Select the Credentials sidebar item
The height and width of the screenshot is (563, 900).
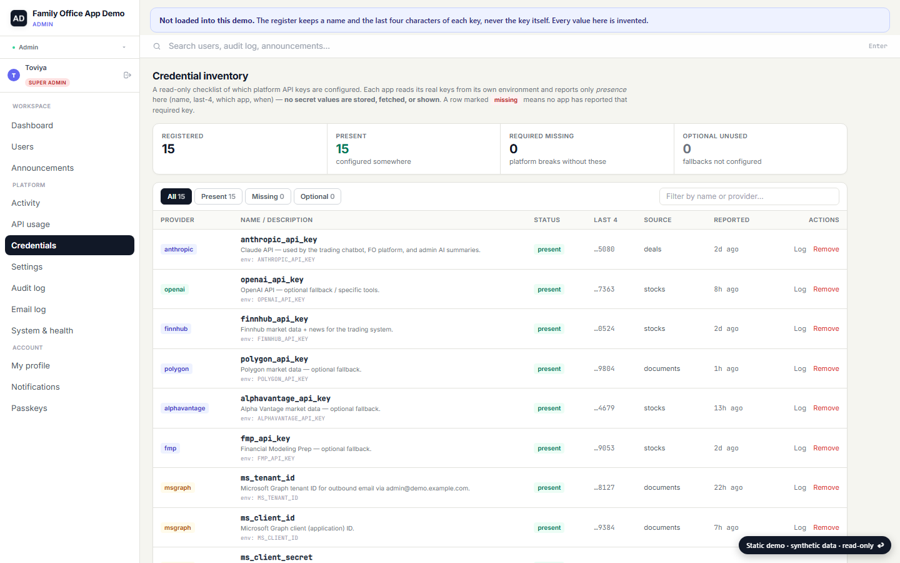69,245
